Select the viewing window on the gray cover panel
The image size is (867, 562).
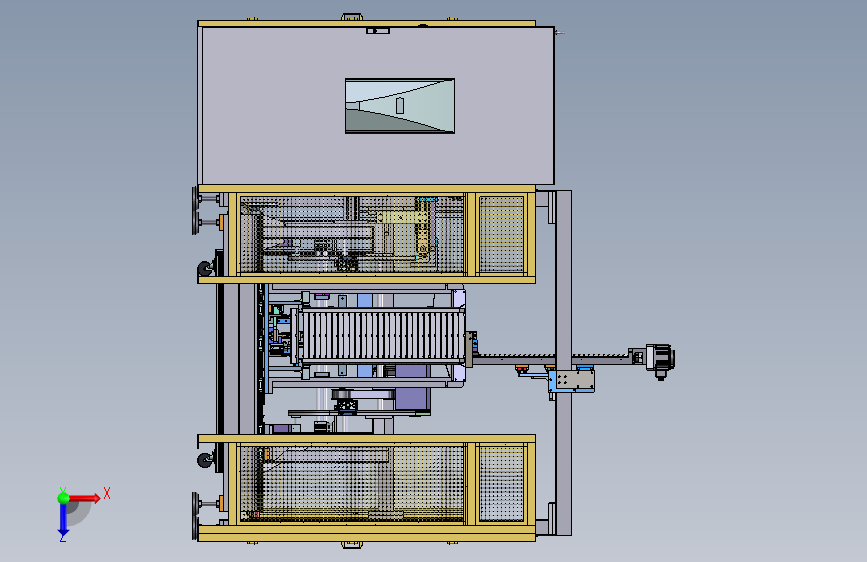point(400,106)
